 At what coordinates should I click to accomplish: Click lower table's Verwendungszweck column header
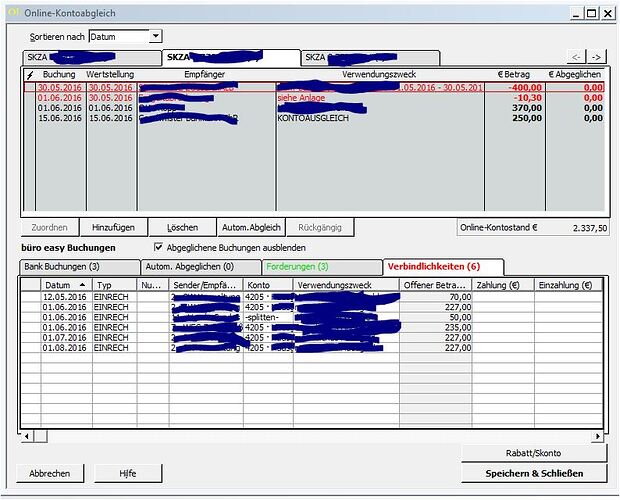[346, 285]
